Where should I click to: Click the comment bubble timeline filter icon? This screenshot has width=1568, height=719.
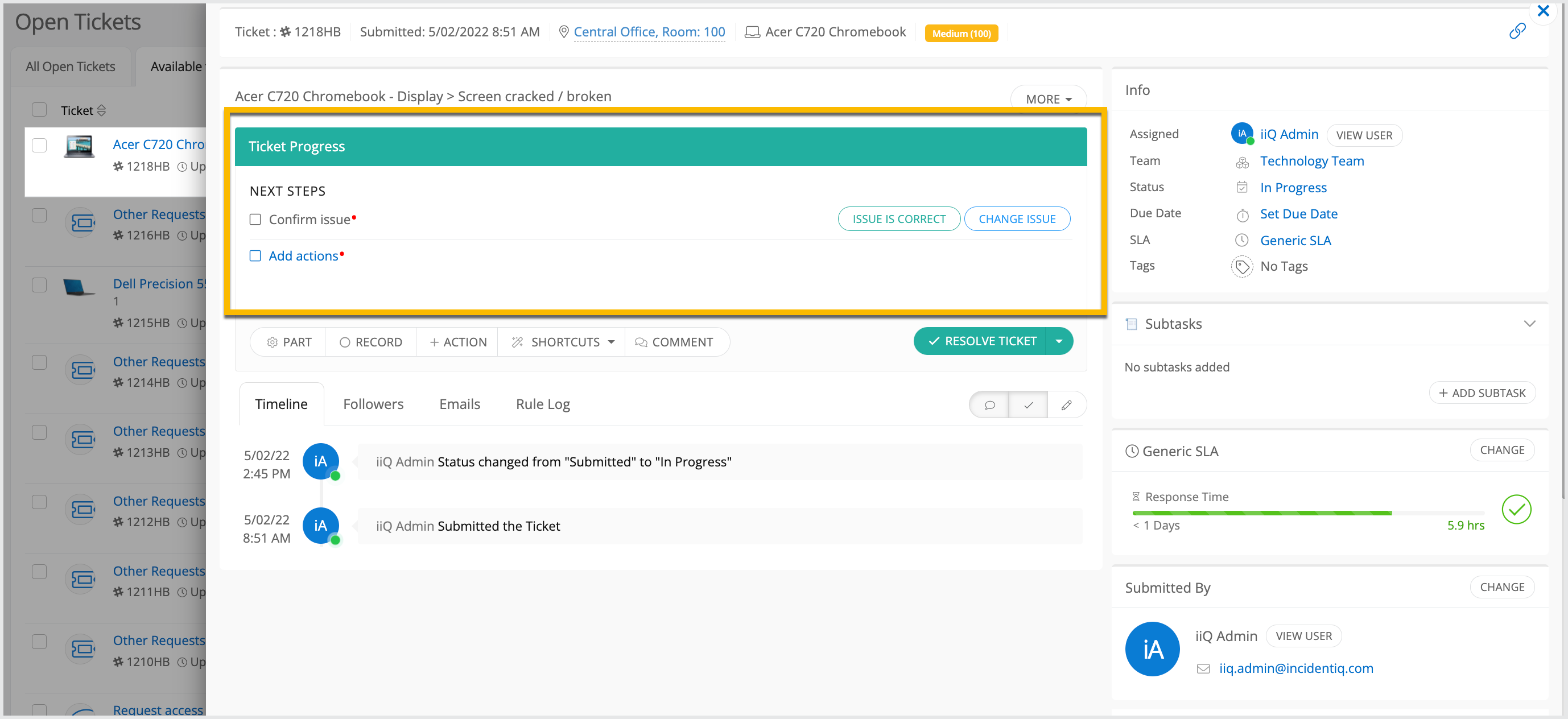pos(989,405)
